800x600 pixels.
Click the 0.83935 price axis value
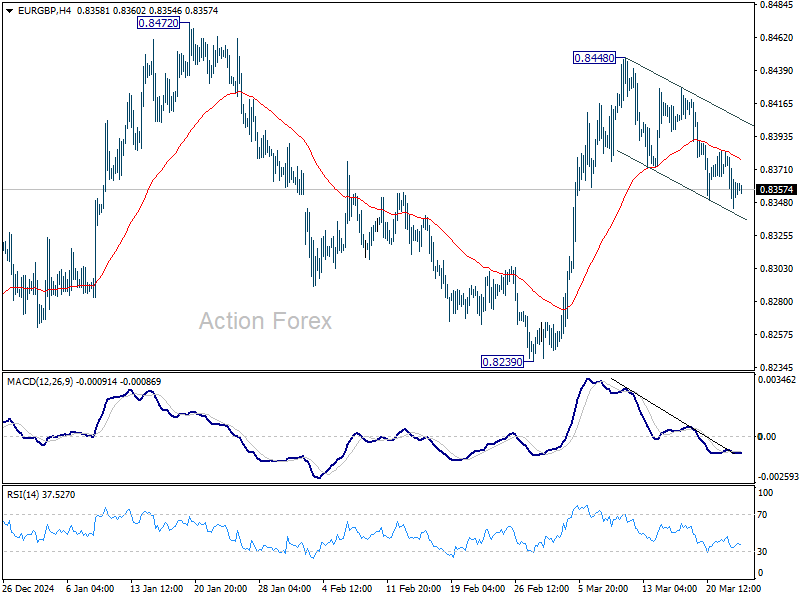[777, 137]
